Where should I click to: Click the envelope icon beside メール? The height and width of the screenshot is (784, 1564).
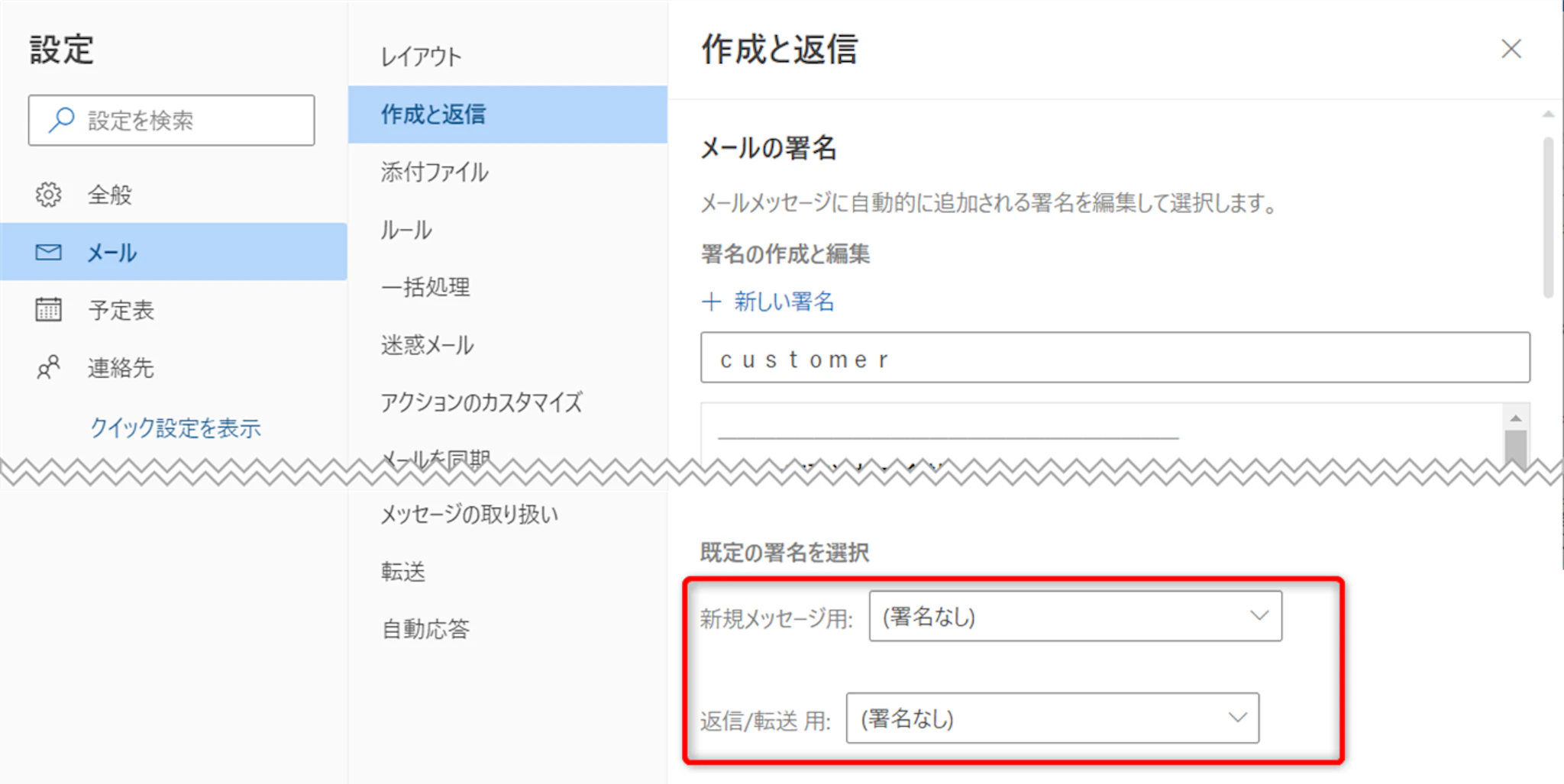(x=48, y=252)
